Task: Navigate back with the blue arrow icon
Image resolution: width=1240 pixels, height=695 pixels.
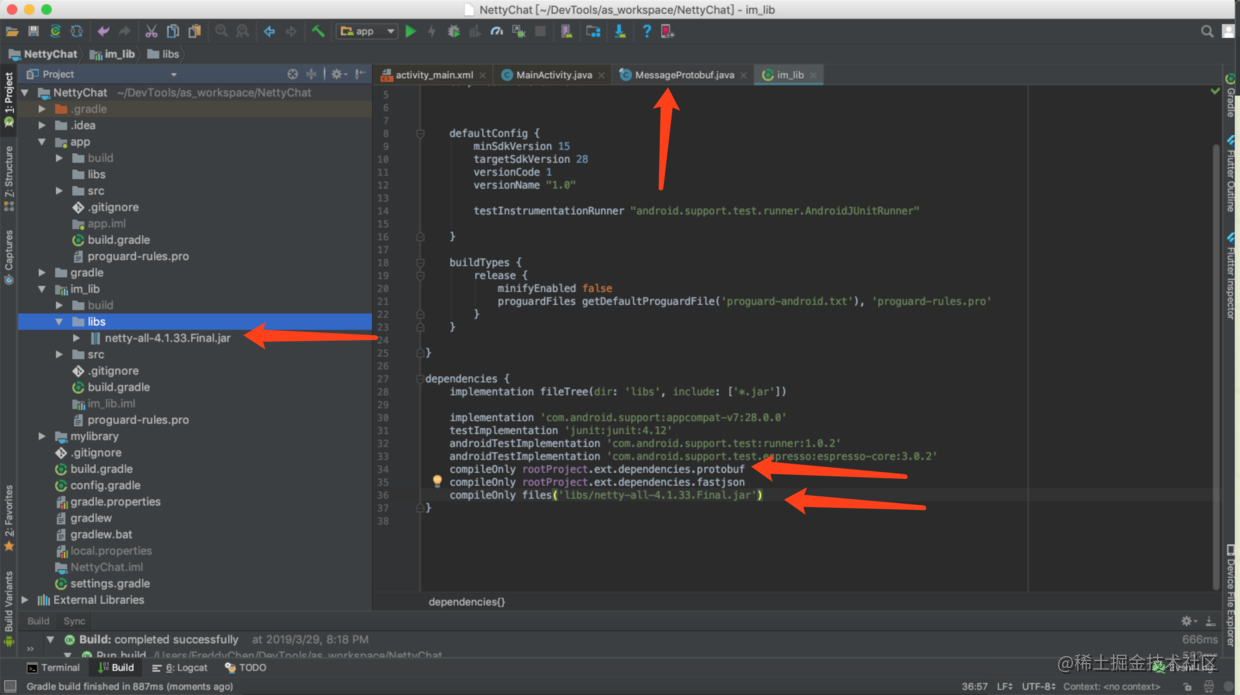Action: [x=270, y=32]
